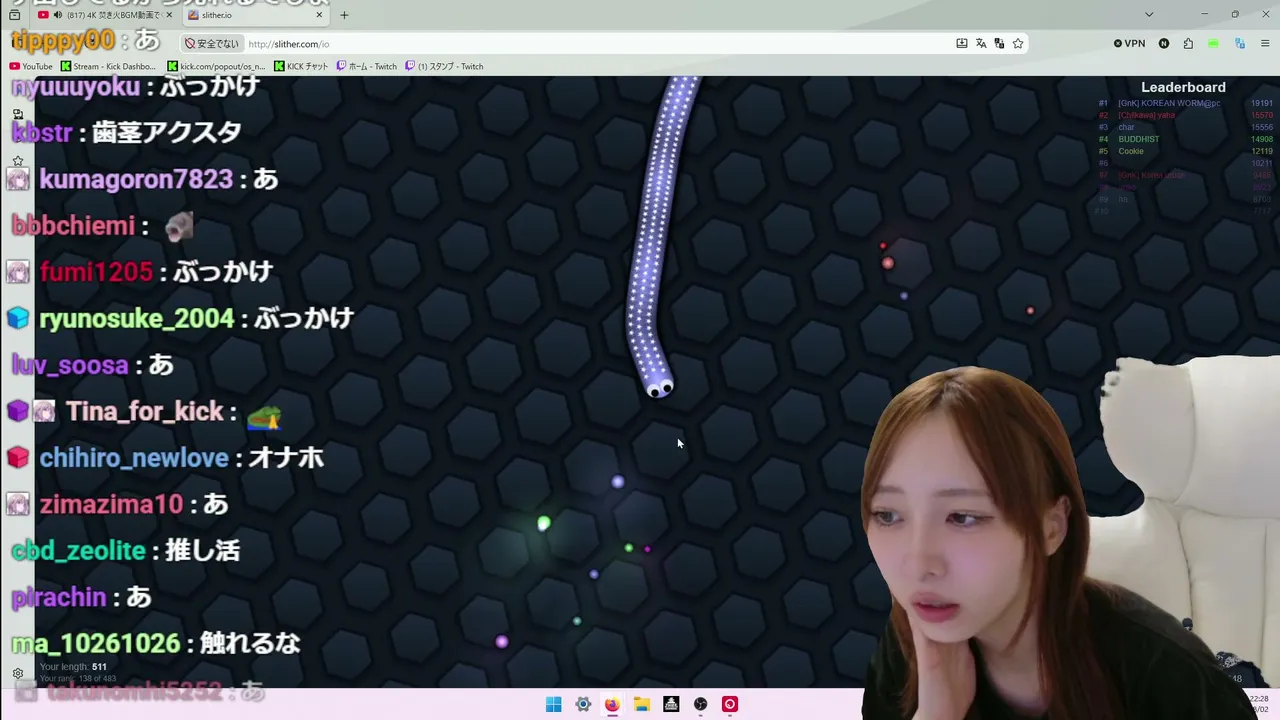Open a new browser tab

(344, 15)
